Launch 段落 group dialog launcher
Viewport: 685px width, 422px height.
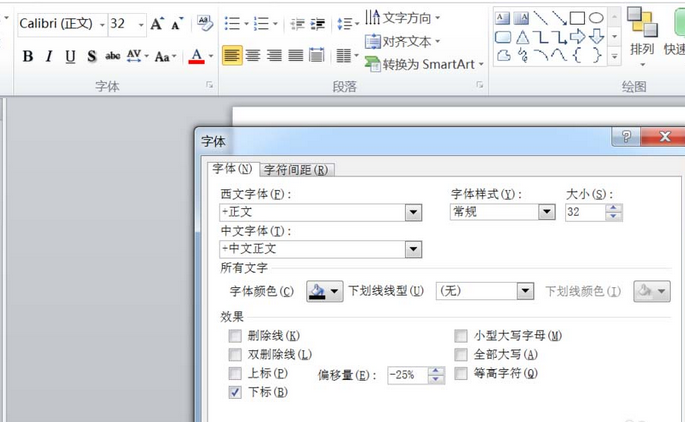480,85
